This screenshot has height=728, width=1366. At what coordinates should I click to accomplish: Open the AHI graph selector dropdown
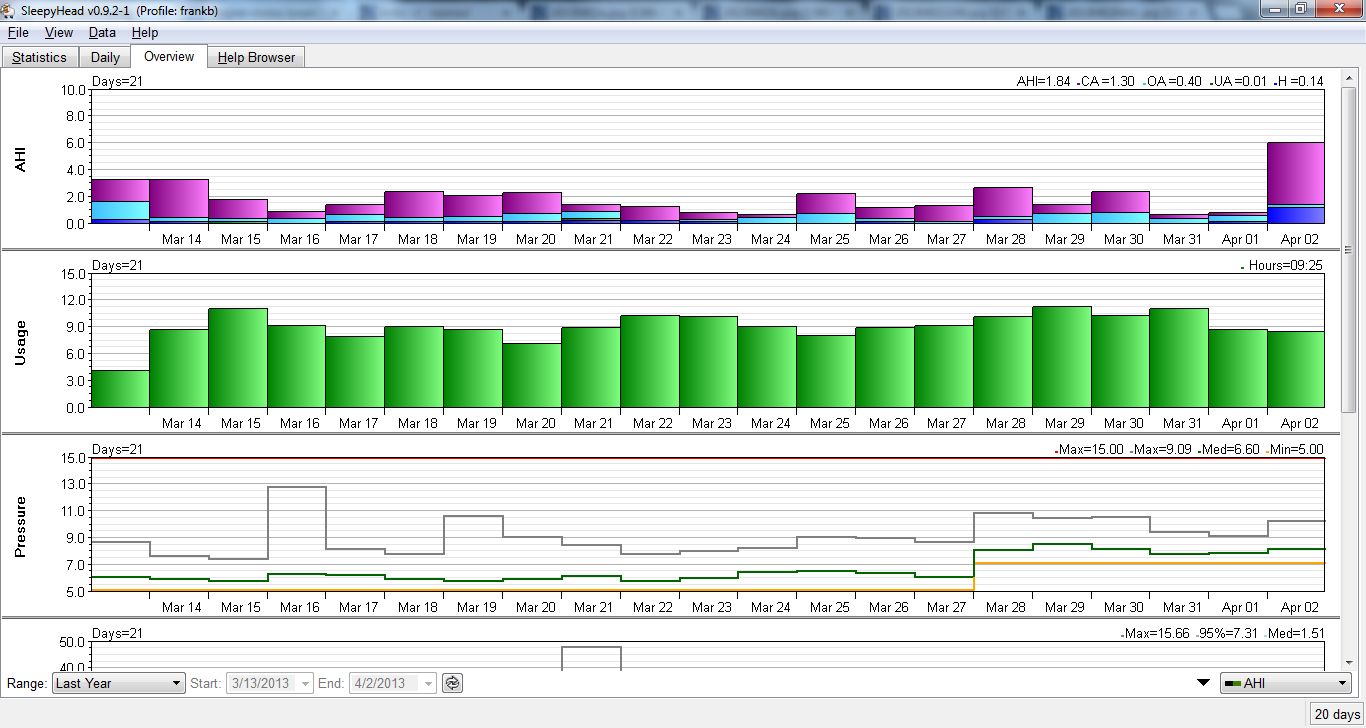point(1286,683)
